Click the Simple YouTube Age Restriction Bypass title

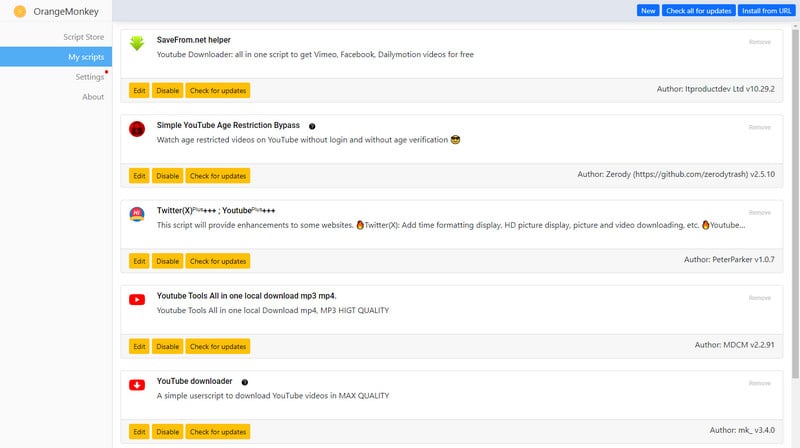[228, 125]
